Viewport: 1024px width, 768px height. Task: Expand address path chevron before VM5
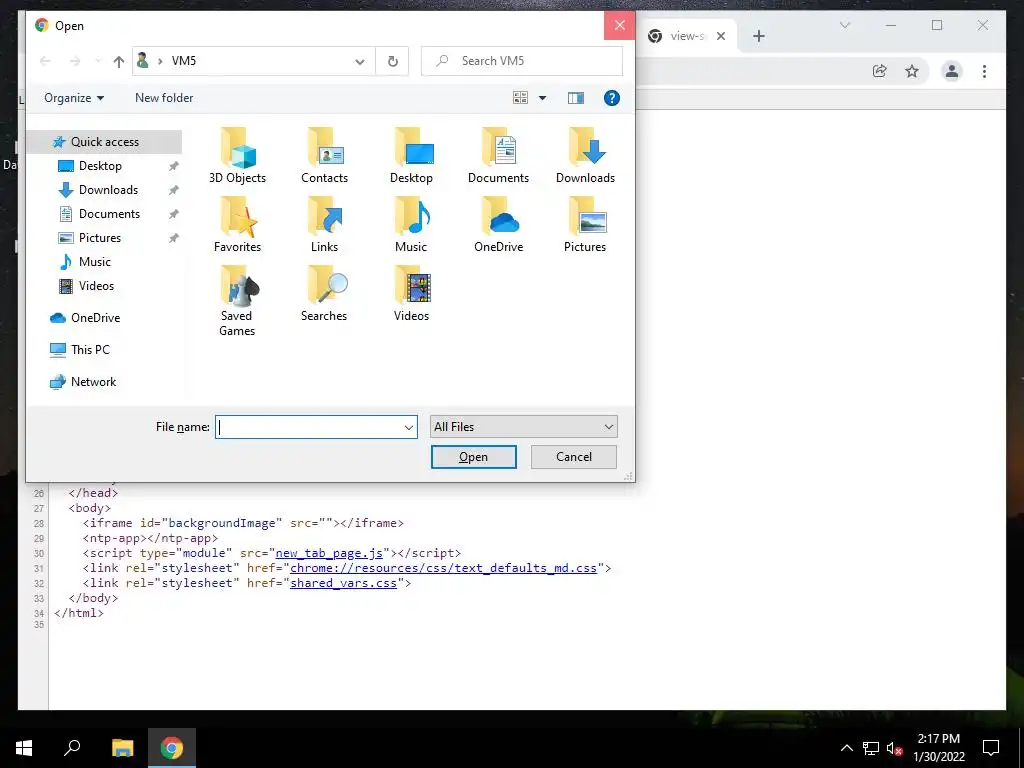160,61
